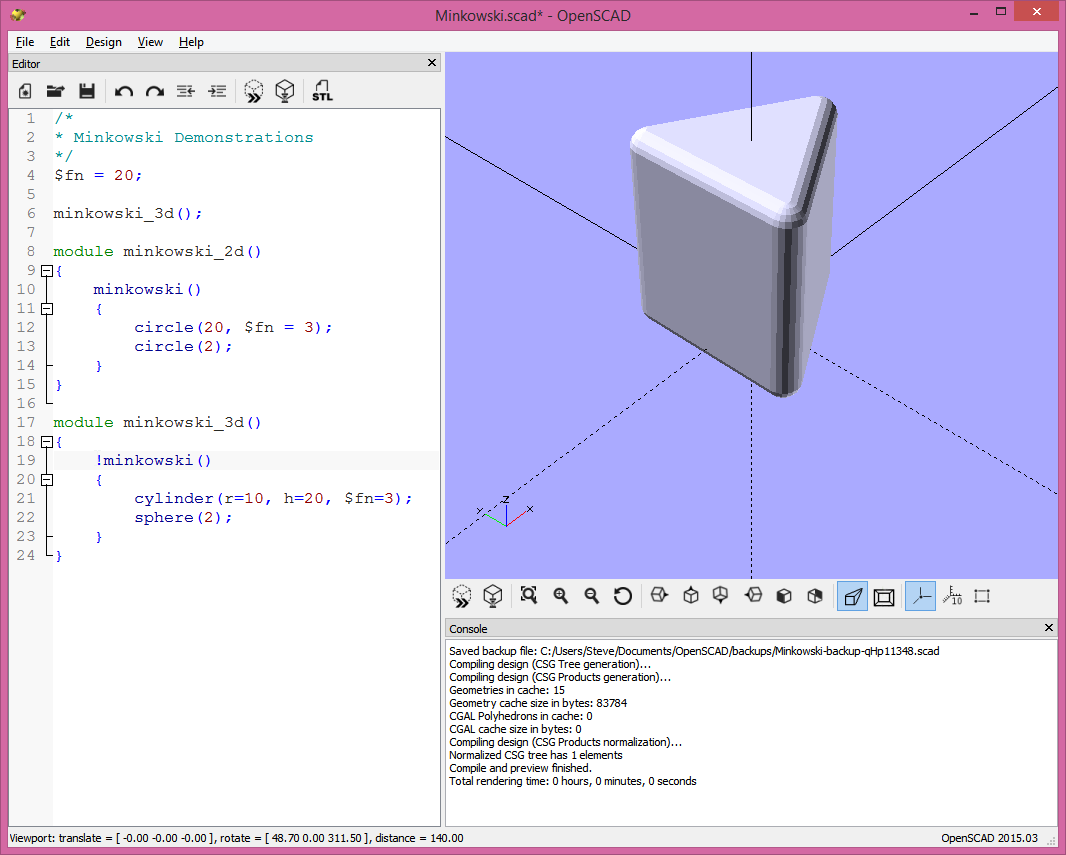Zoom in on the 3D viewport

point(560,596)
